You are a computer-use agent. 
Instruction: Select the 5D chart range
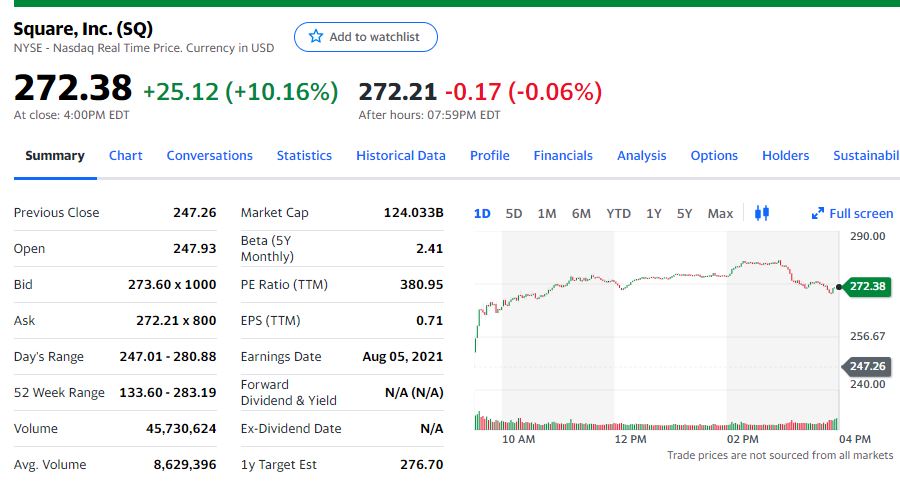pyautogui.click(x=514, y=213)
